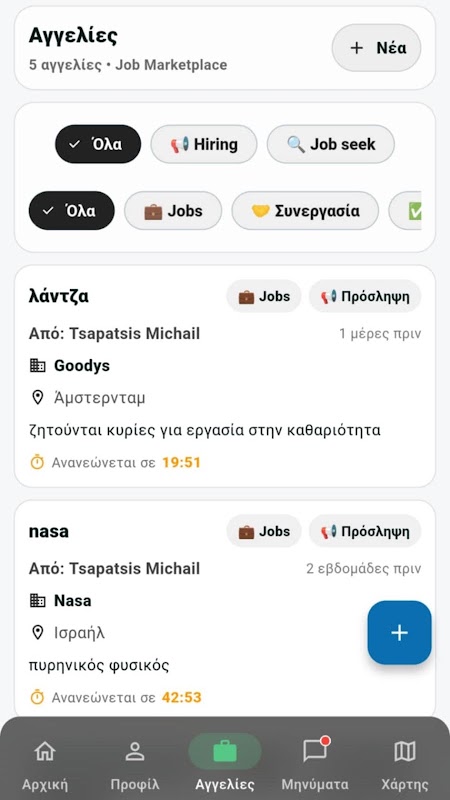Filter by Συνεργασία category chip
The image size is (450, 800).
coord(305,211)
